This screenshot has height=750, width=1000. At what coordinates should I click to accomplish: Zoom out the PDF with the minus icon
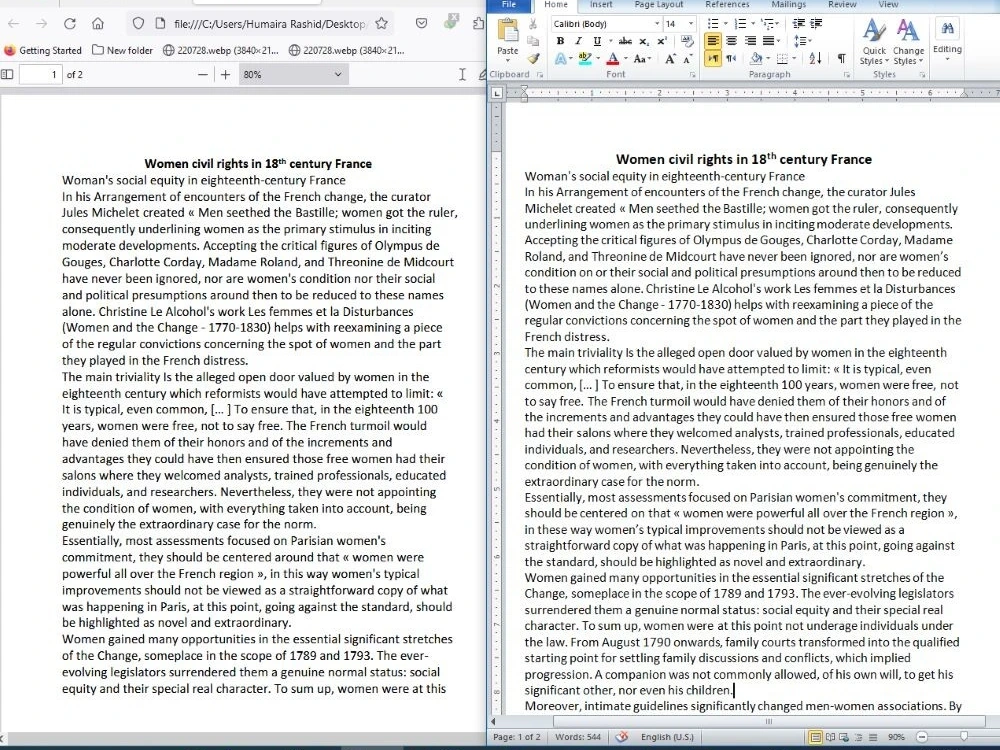pyautogui.click(x=203, y=75)
